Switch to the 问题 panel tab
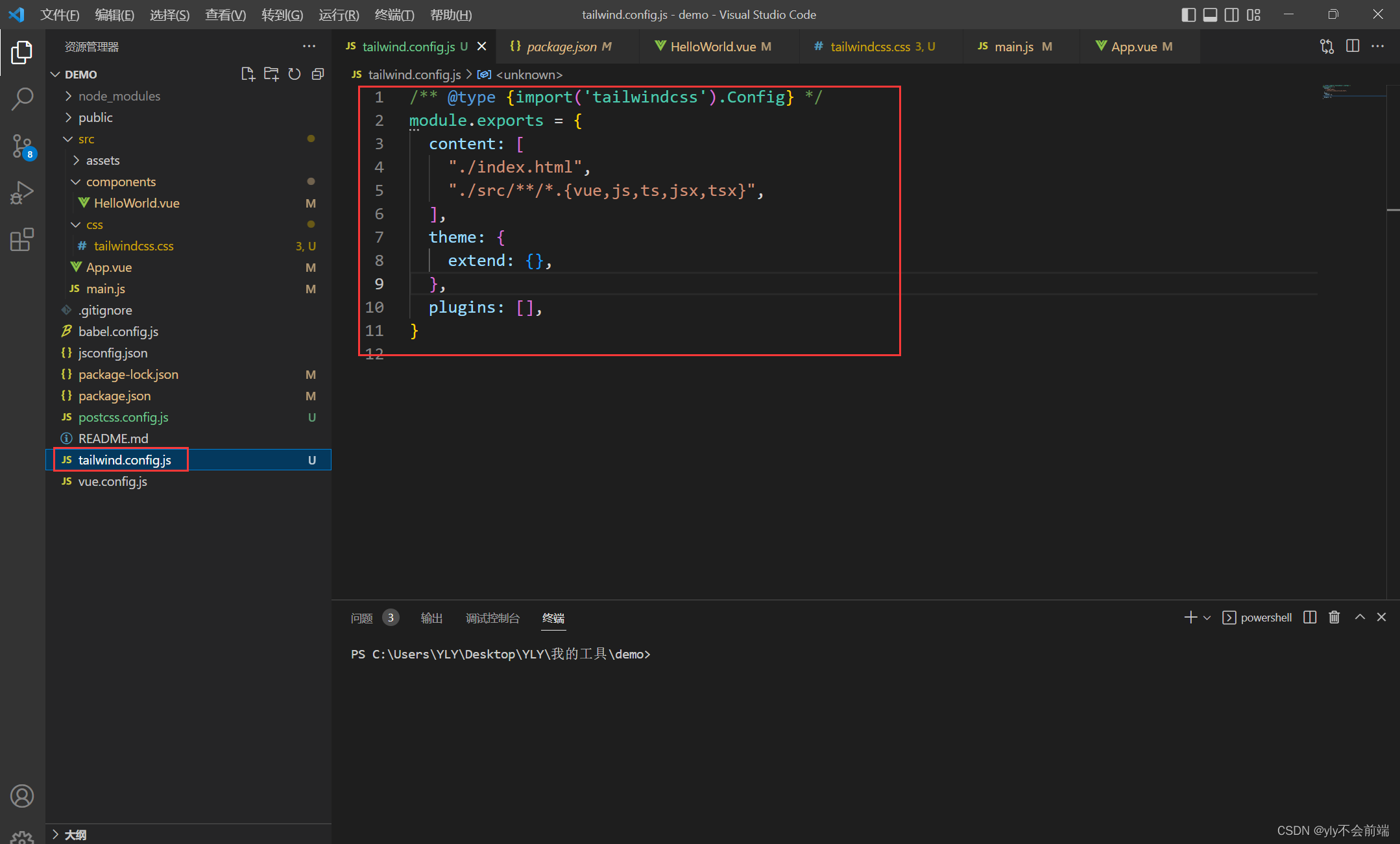Image resolution: width=1400 pixels, height=844 pixels. (x=361, y=618)
